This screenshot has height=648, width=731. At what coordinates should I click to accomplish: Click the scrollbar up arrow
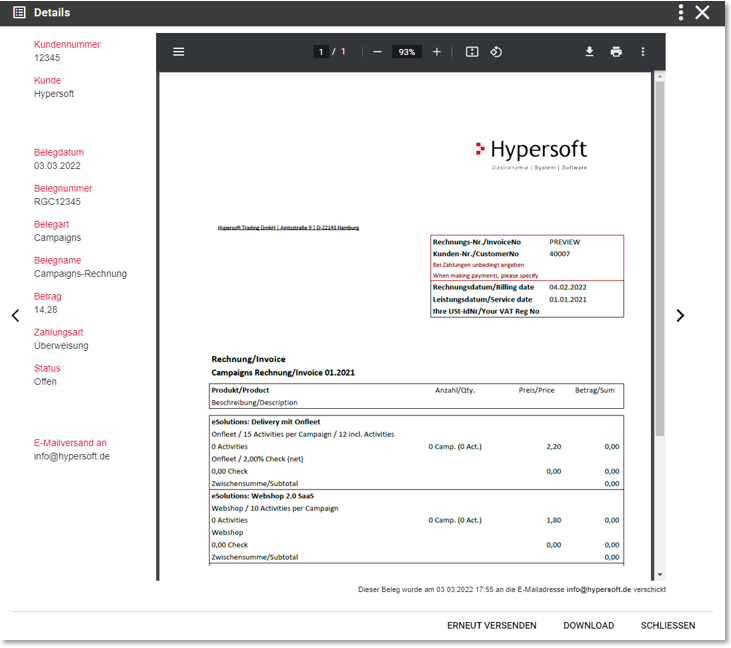(660, 76)
